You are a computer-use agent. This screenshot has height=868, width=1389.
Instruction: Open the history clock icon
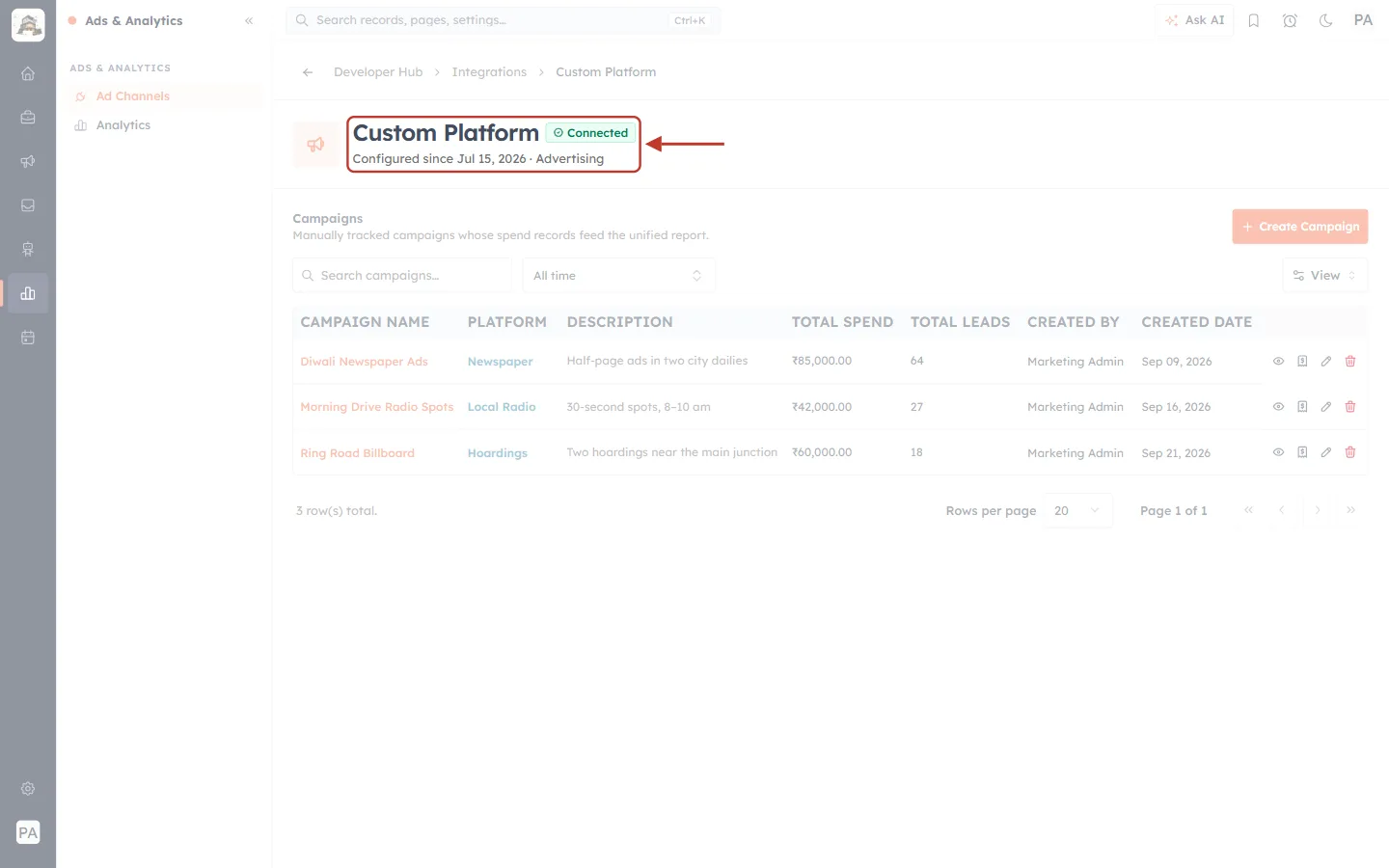pos(1290,20)
